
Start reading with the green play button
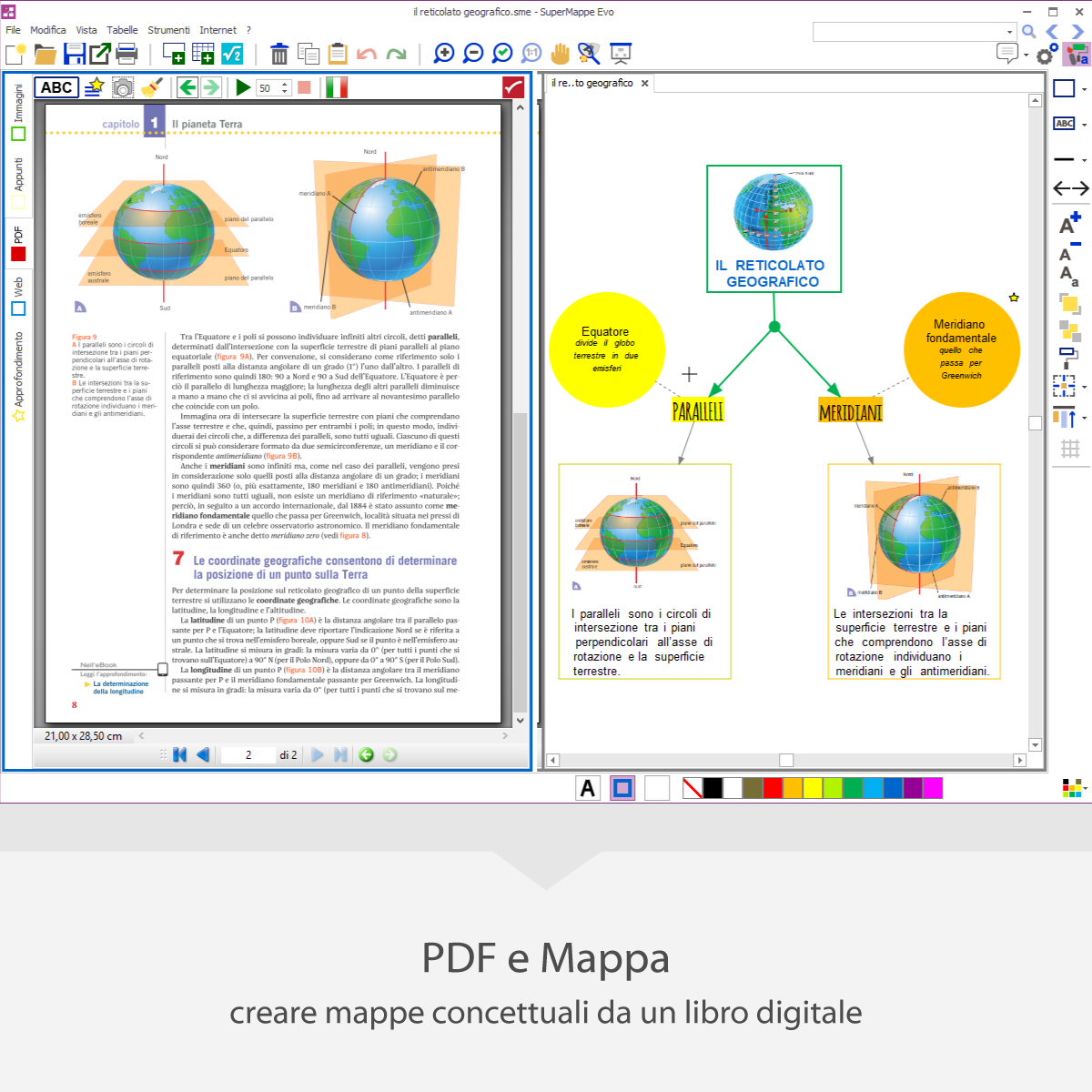(x=243, y=87)
